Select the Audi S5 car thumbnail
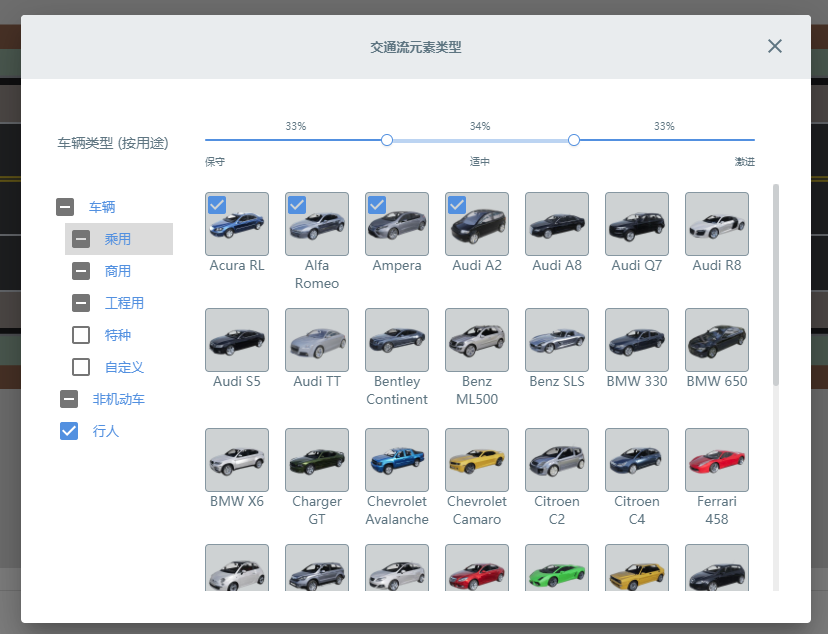Viewport: 828px width, 634px height. click(237, 340)
